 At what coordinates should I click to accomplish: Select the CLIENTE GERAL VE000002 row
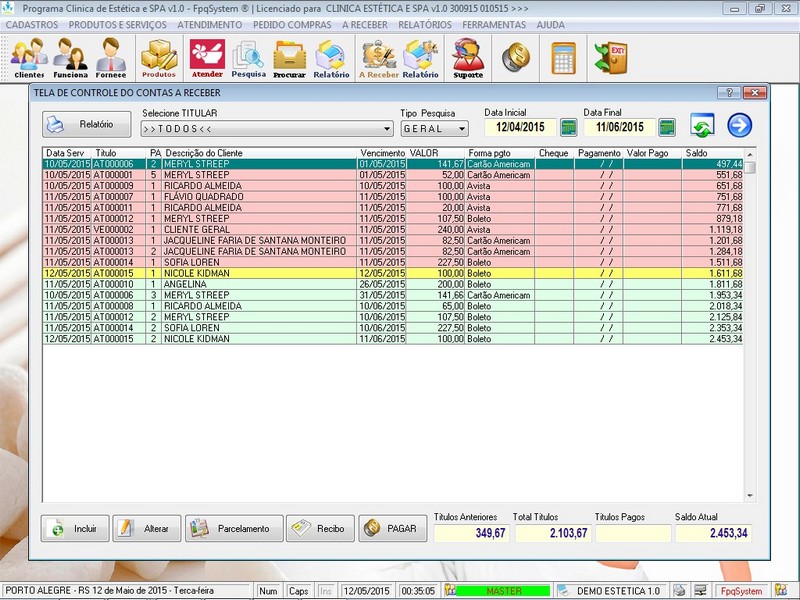click(393, 230)
